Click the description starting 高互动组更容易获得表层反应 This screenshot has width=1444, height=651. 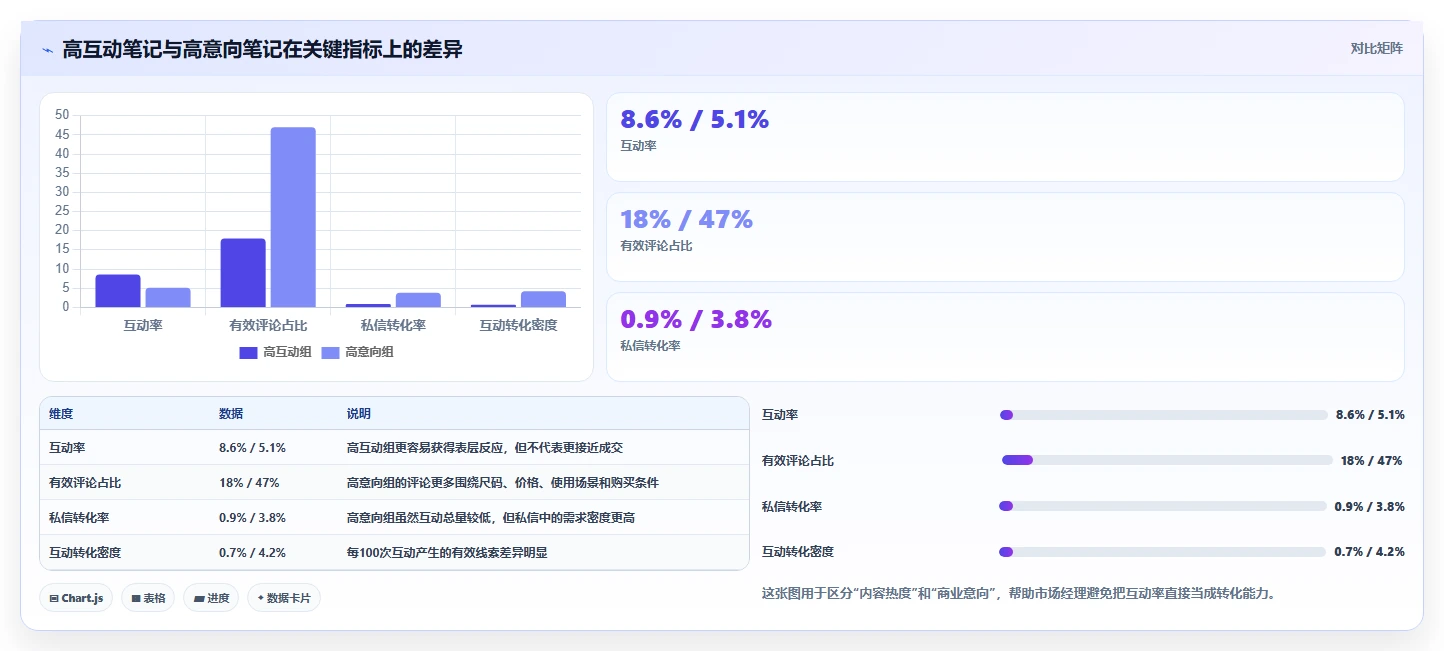485,448
